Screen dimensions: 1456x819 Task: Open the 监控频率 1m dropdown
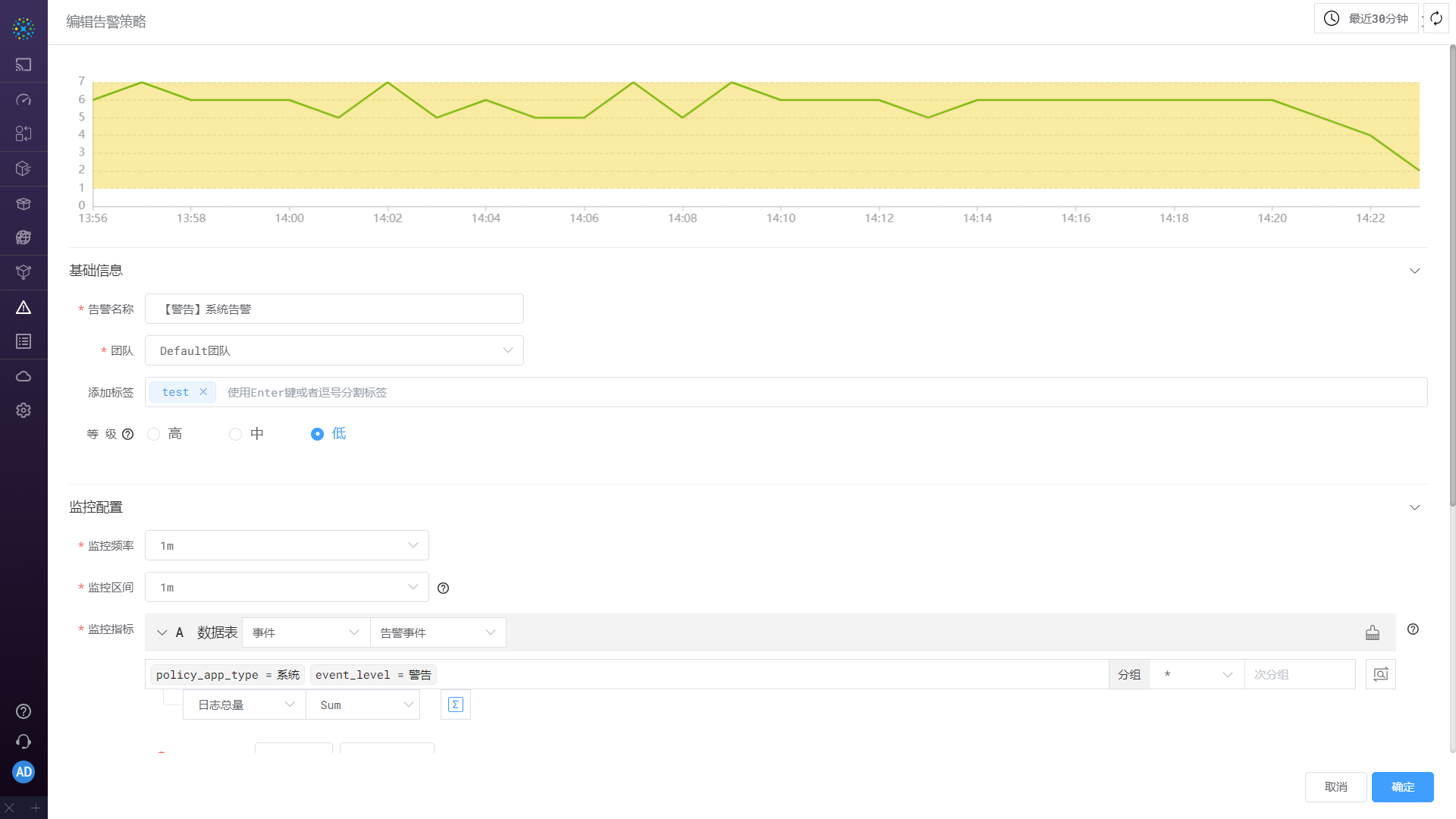point(287,545)
